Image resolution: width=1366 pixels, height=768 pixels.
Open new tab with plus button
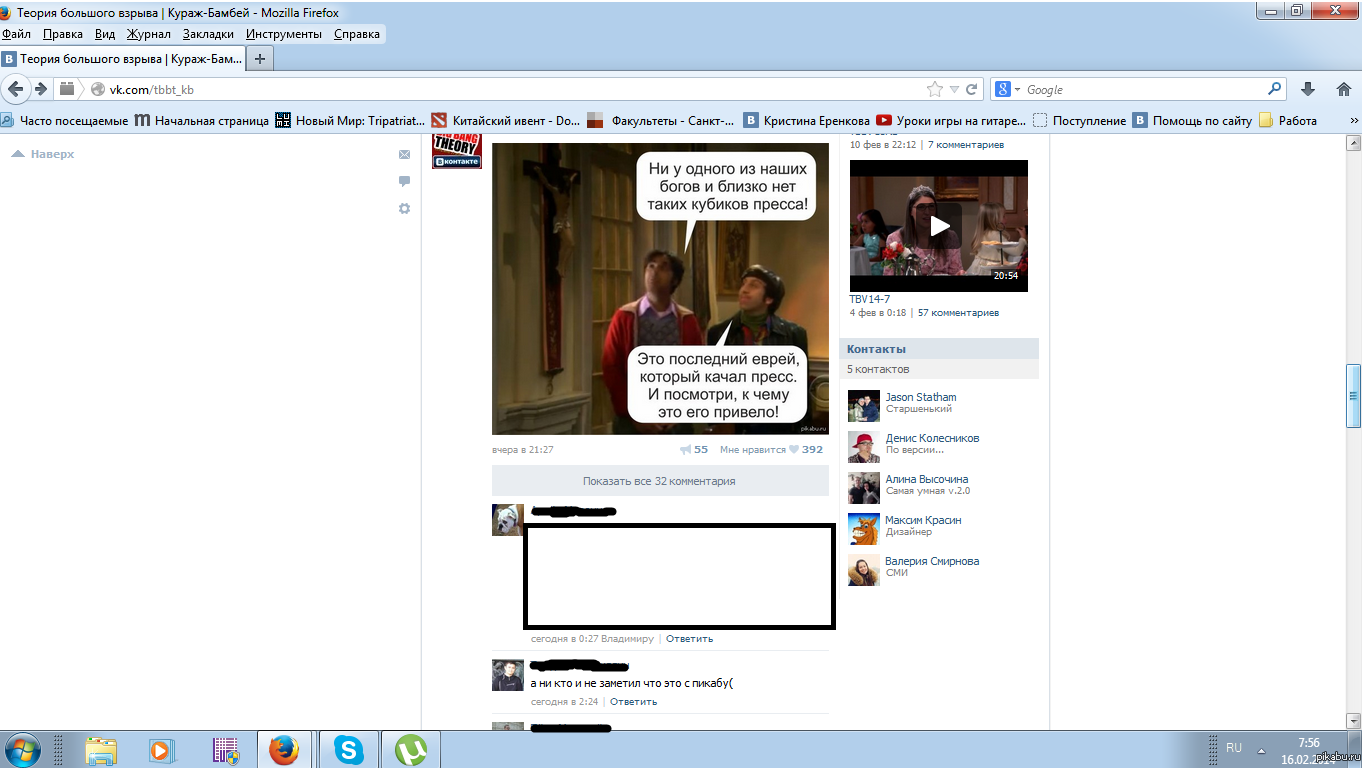coord(260,59)
